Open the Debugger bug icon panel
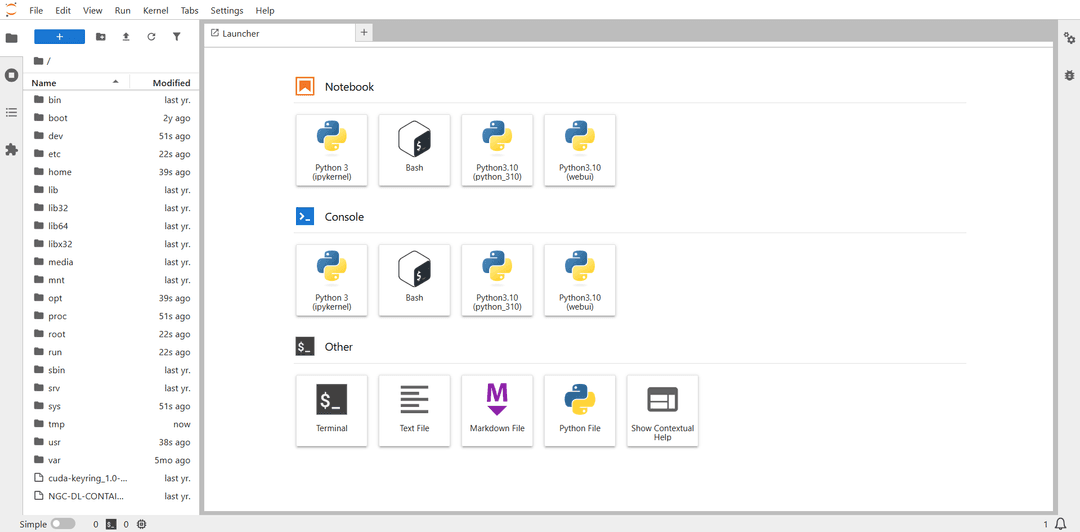The width and height of the screenshot is (1080, 532). (x=1069, y=74)
